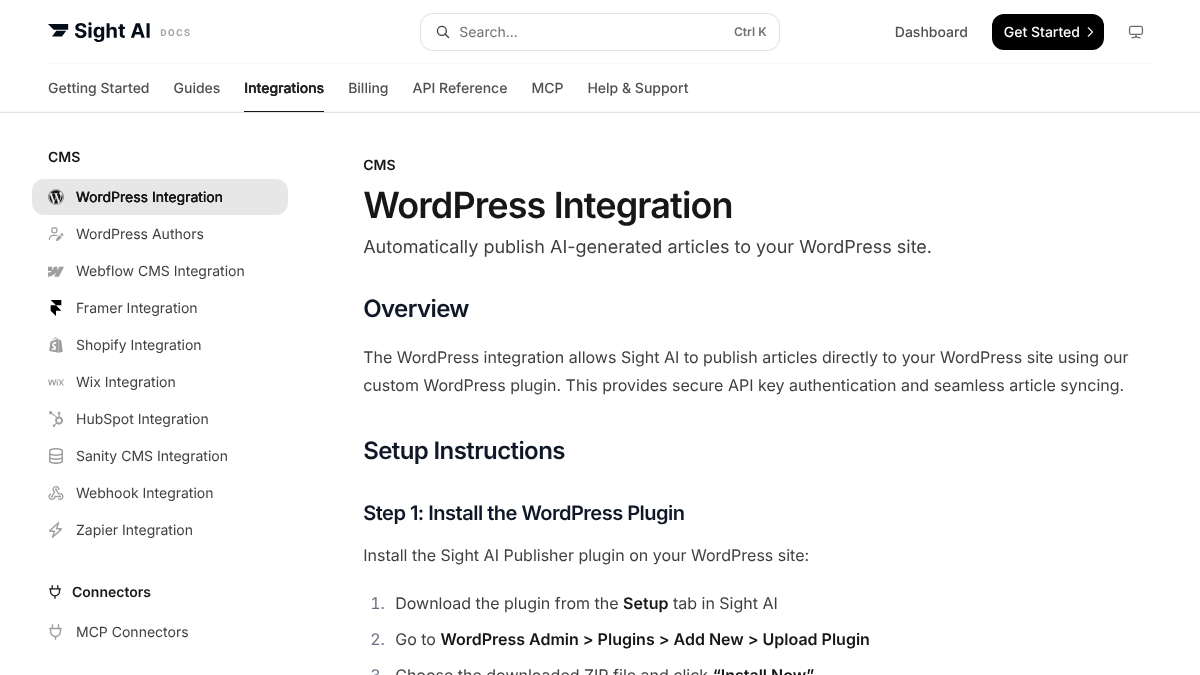The height and width of the screenshot is (675, 1200).
Task: Click the Connectors sidebar section heading
Action: click(111, 592)
